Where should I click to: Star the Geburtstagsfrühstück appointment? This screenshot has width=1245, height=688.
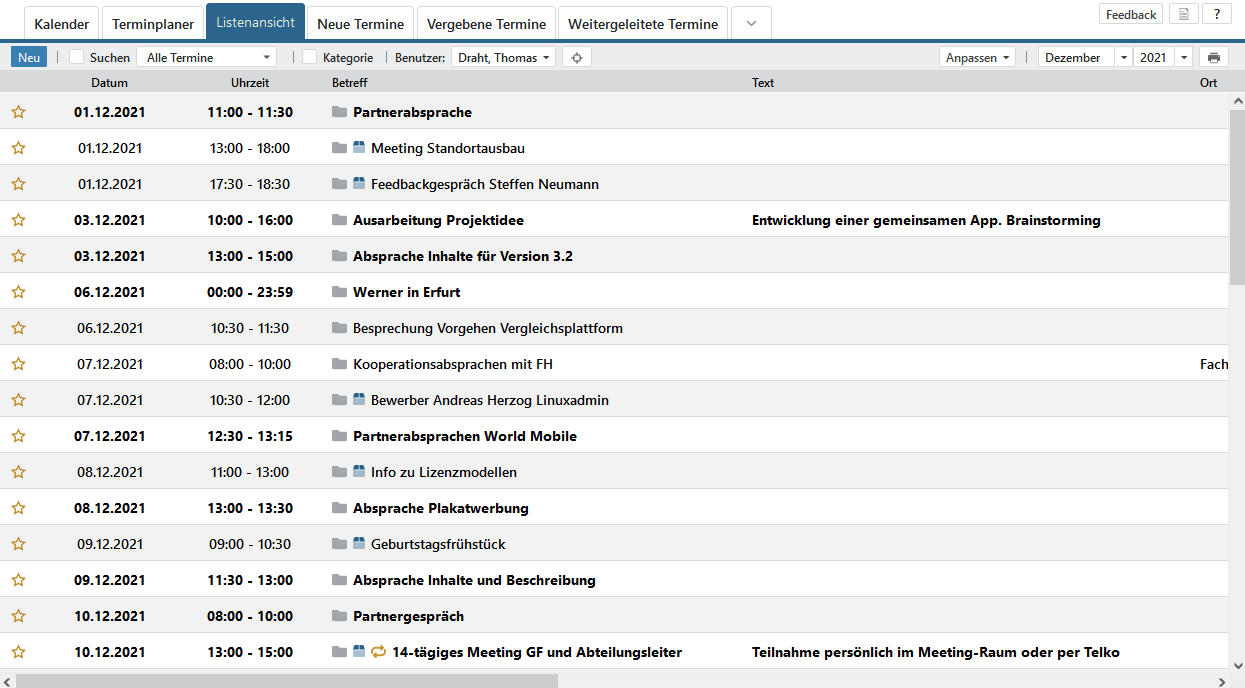coord(18,544)
